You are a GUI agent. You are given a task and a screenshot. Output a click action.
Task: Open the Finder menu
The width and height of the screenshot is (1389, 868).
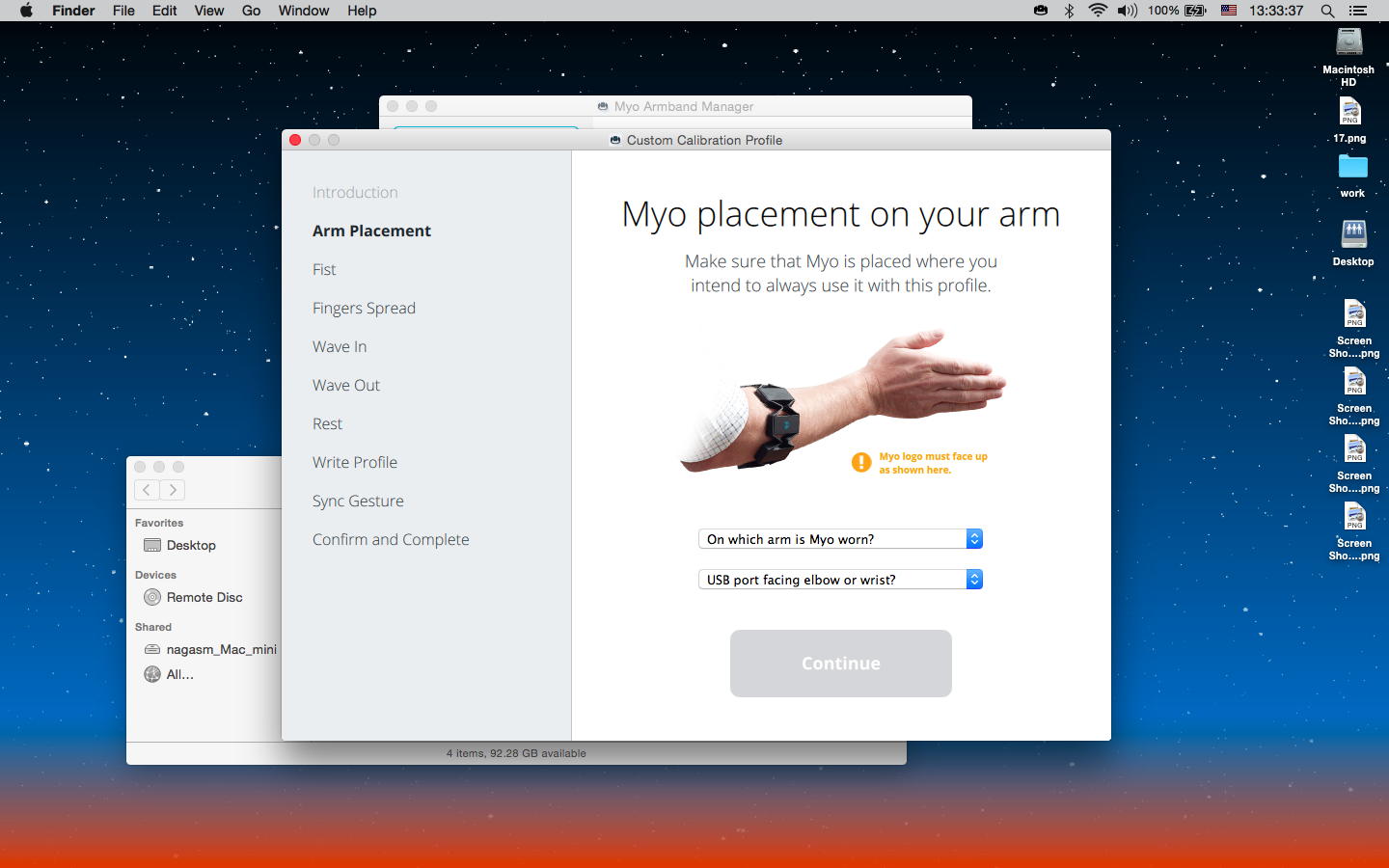[73, 11]
